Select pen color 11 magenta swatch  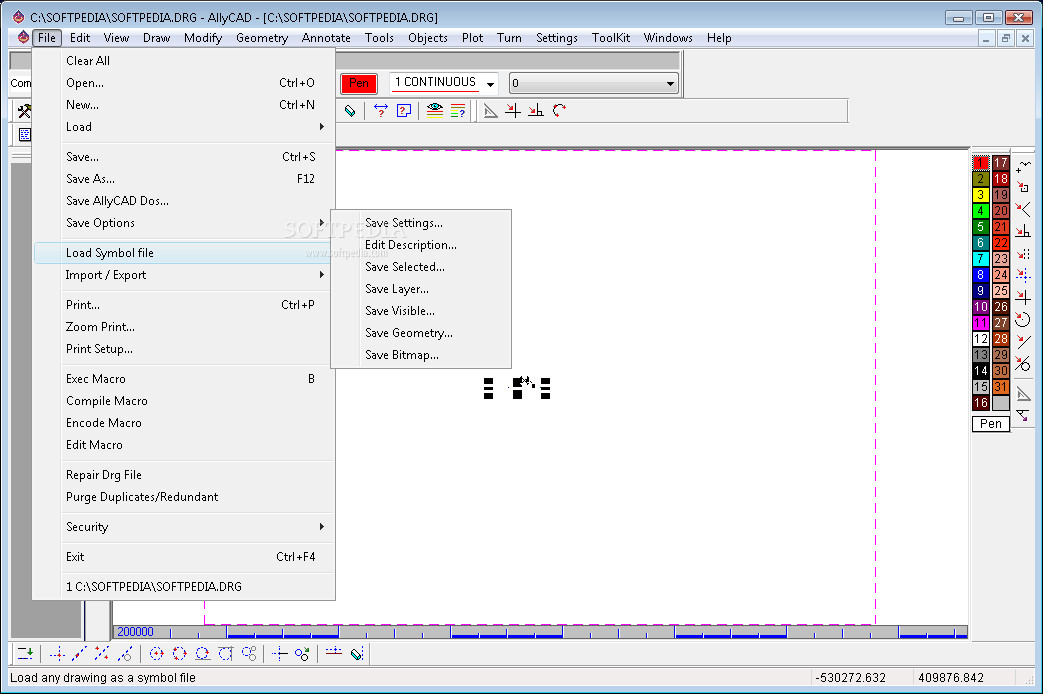980,323
